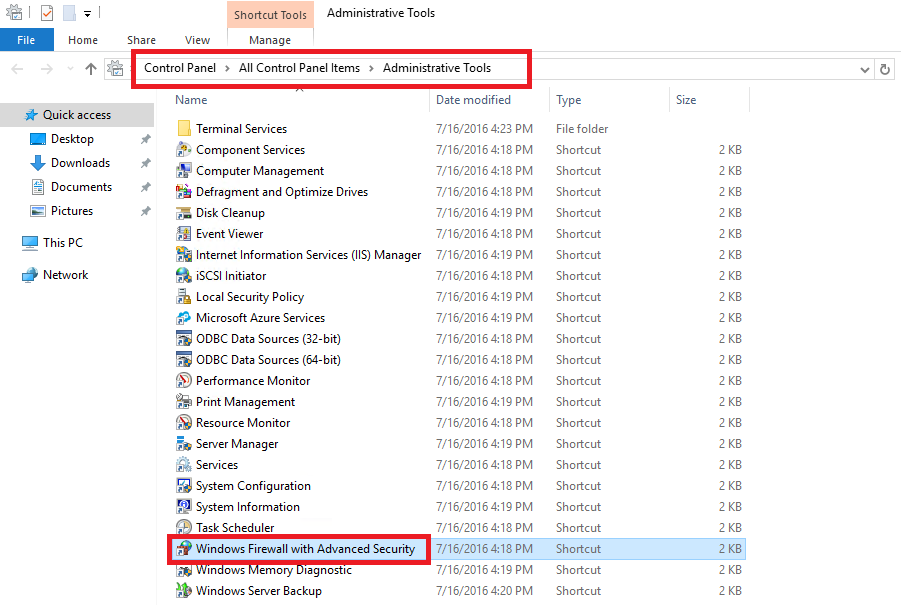Click the Administrative Tools breadcrumb segment
The width and height of the screenshot is (901, 605).
click(x=437, y=68)
